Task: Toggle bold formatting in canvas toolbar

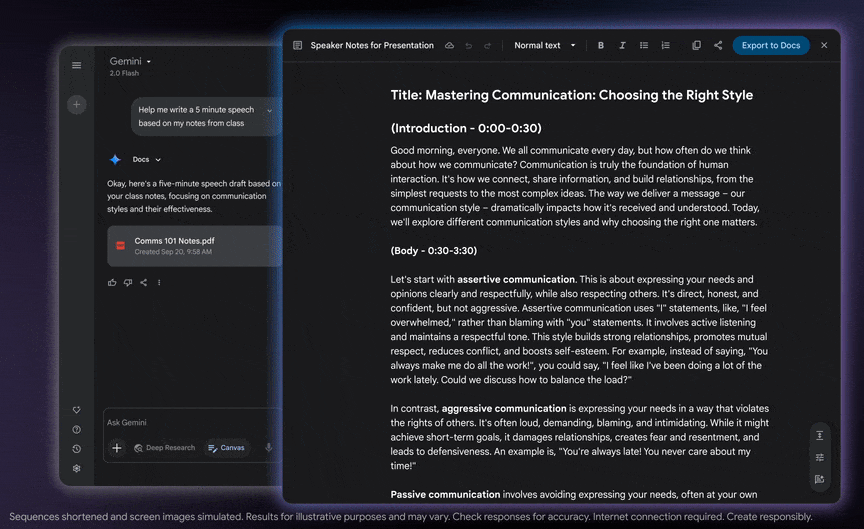Action: pos(601,46)
